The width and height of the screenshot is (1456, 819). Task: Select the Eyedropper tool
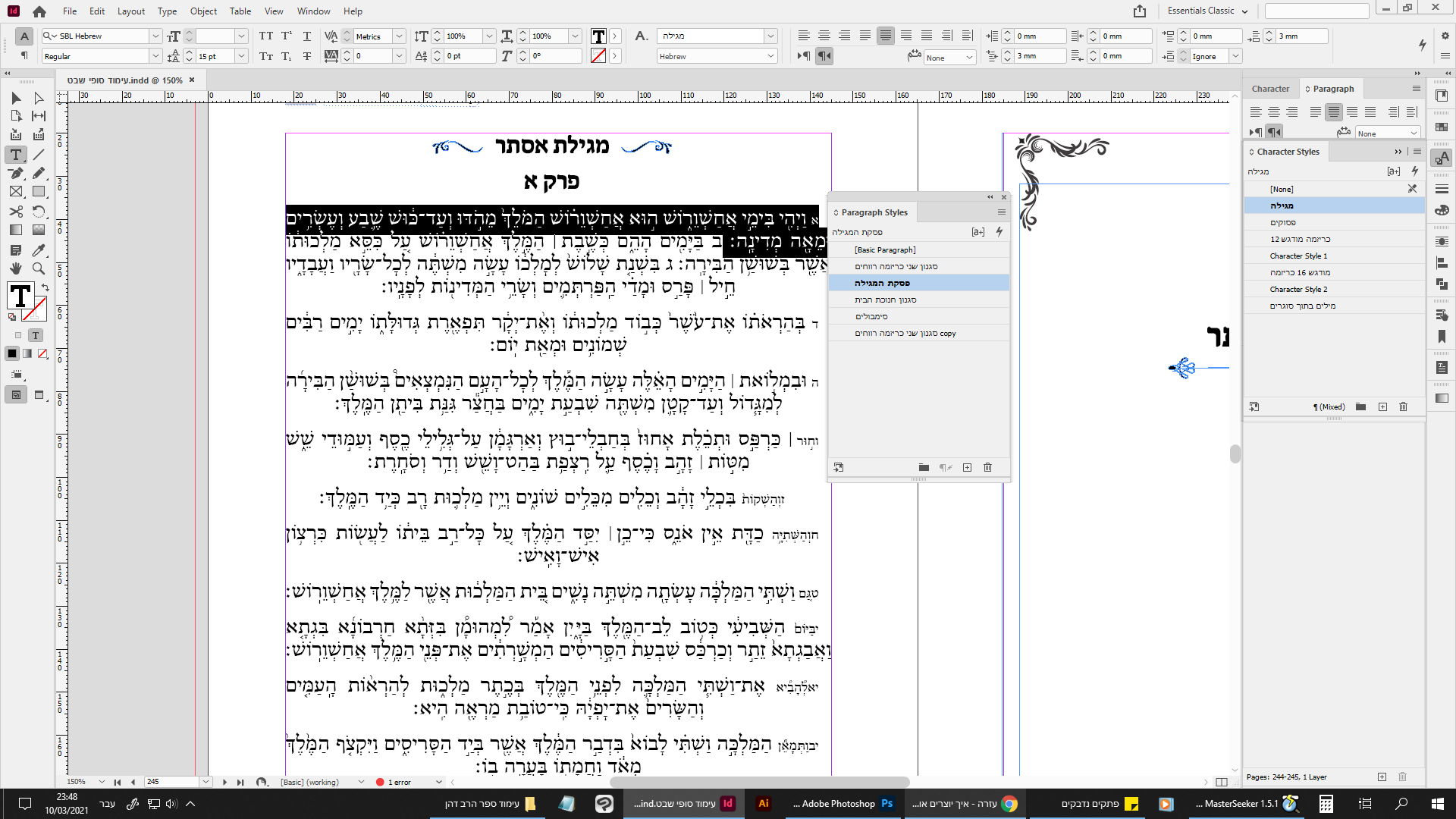39,249
